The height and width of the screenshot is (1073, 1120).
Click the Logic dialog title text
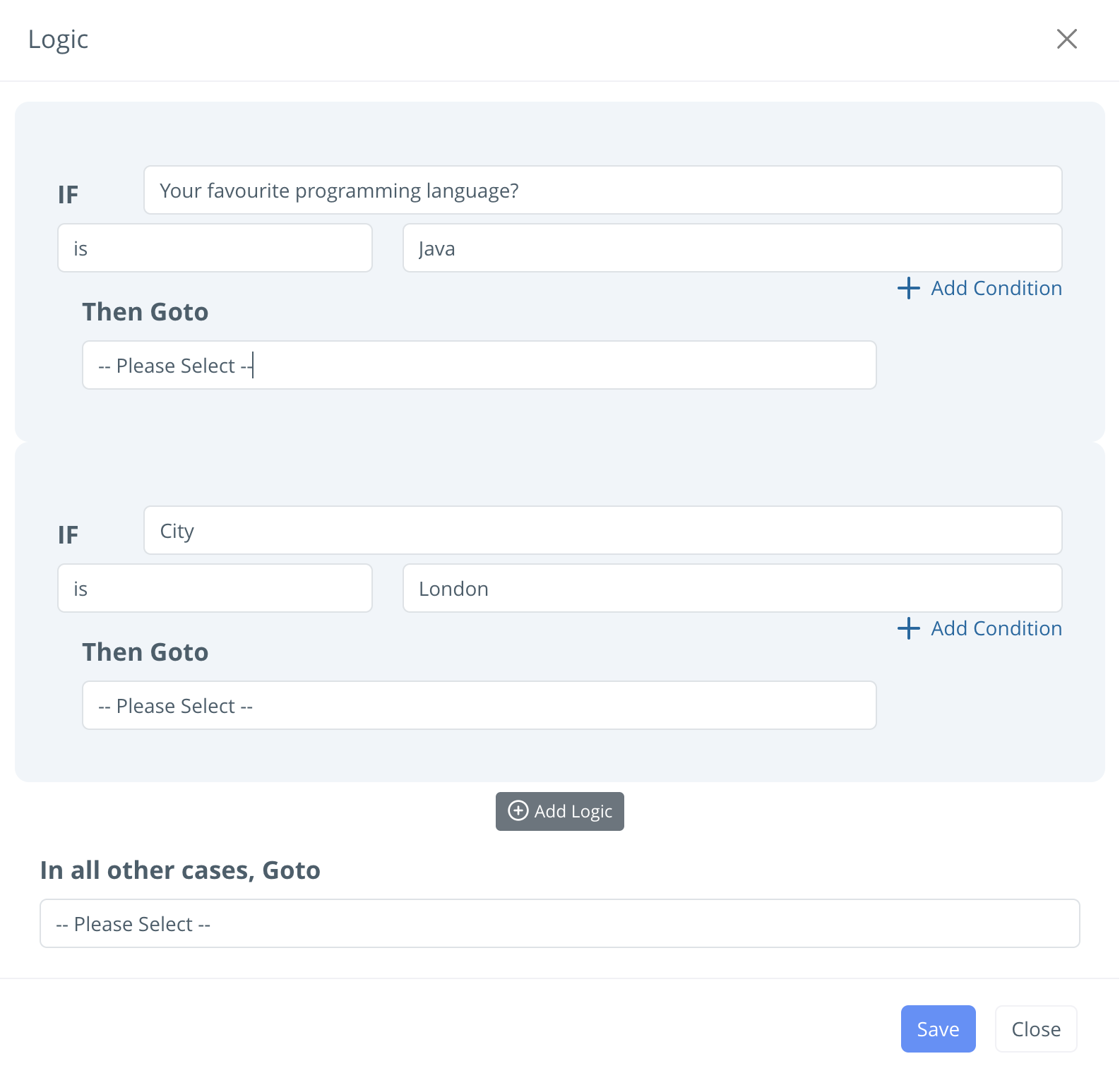(58, 40)
